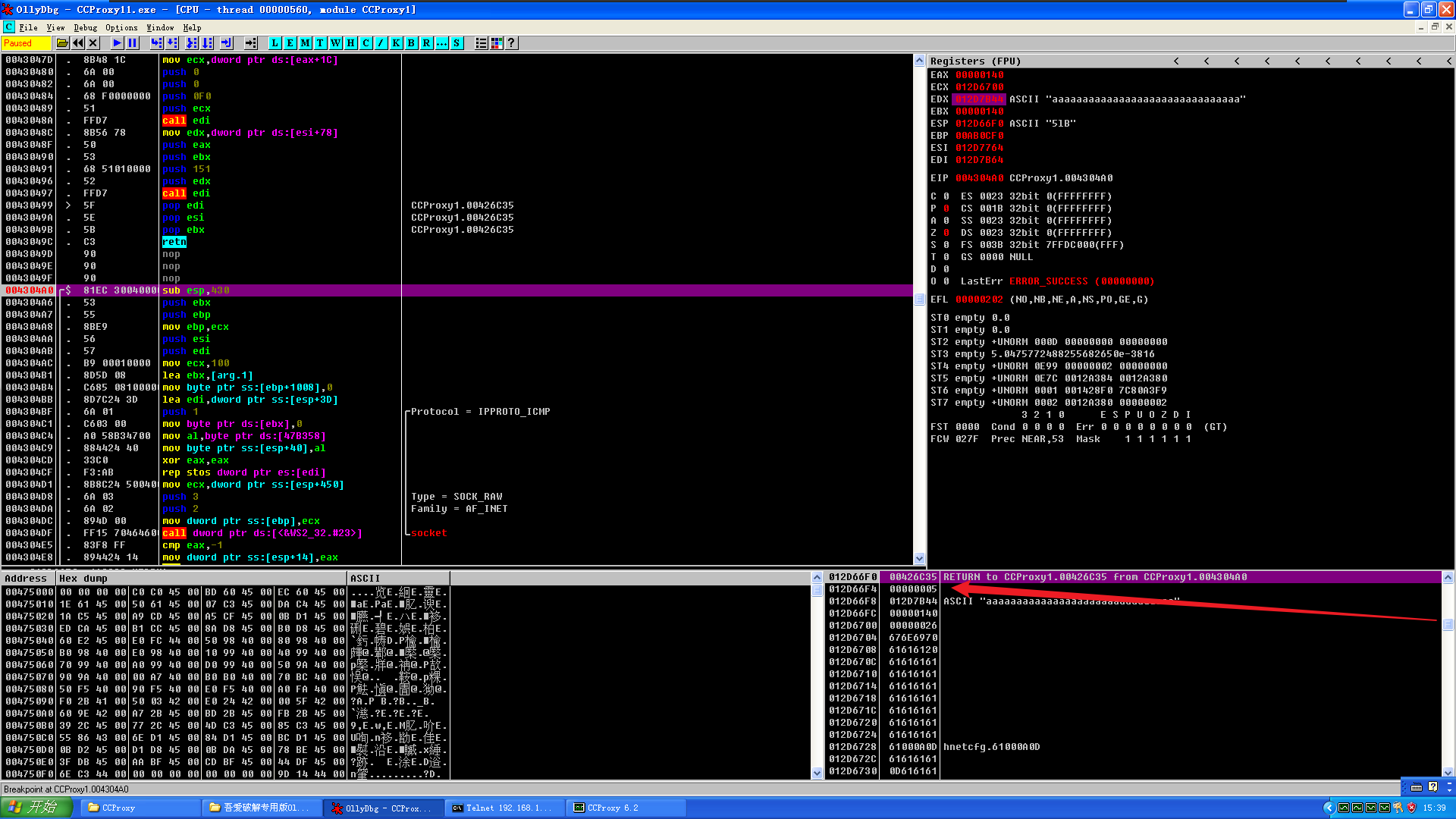The width and height of the screenshot is (1456, 819).
Task: Switch to CCProxy 6.2 taskbar window
Action: (626, 808)
